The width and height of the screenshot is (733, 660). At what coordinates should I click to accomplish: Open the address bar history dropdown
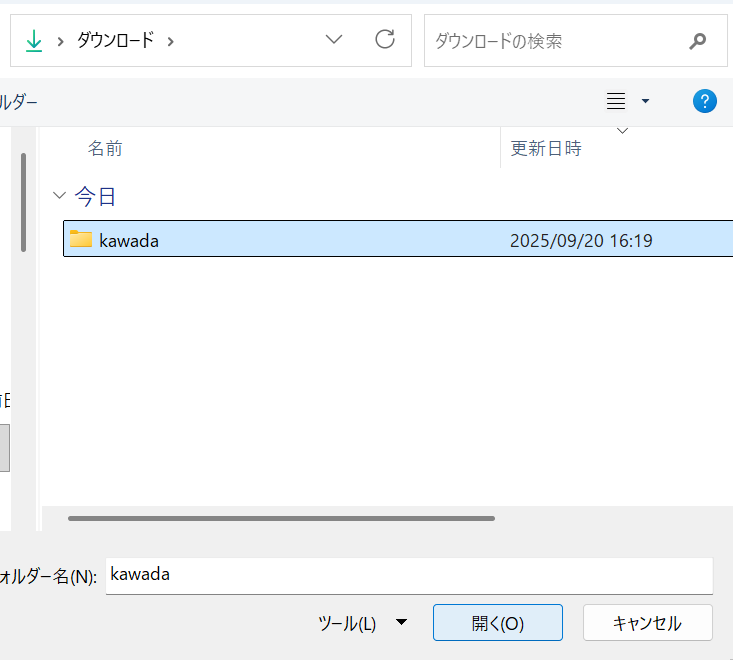coord(334,40)
